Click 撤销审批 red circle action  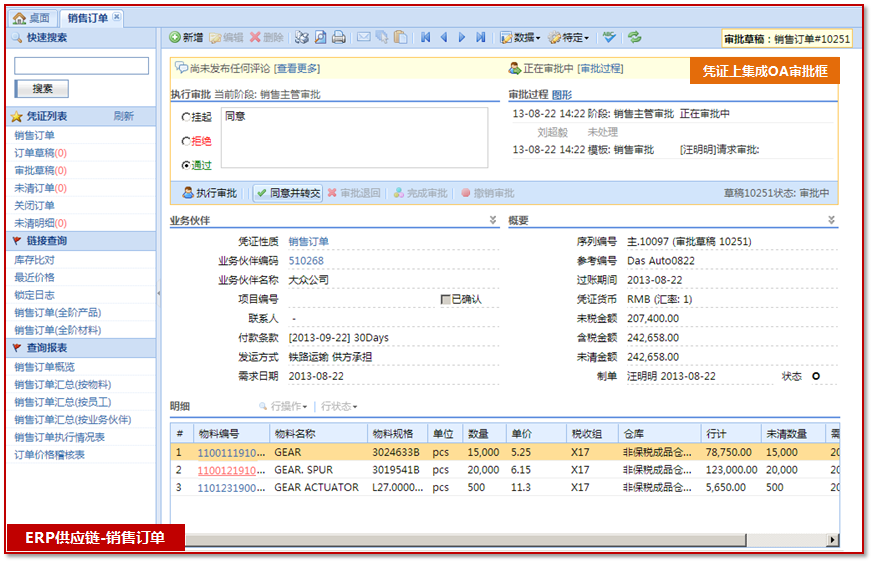click(488, 193)
